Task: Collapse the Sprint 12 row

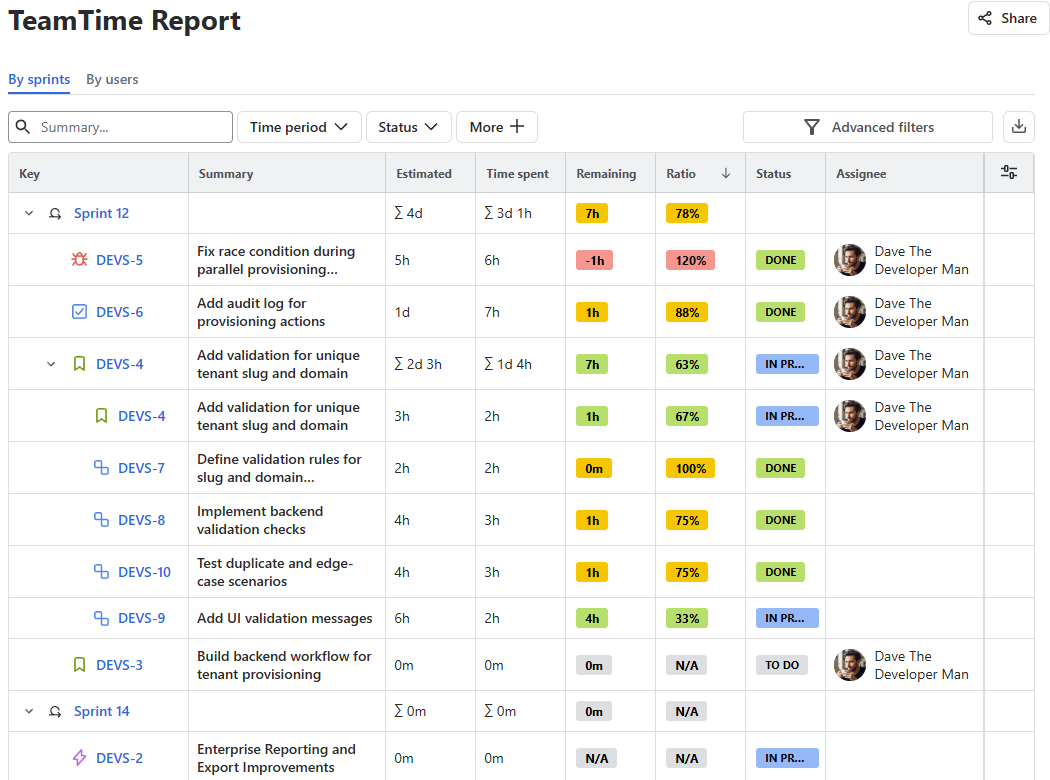Action: [29, 213]
